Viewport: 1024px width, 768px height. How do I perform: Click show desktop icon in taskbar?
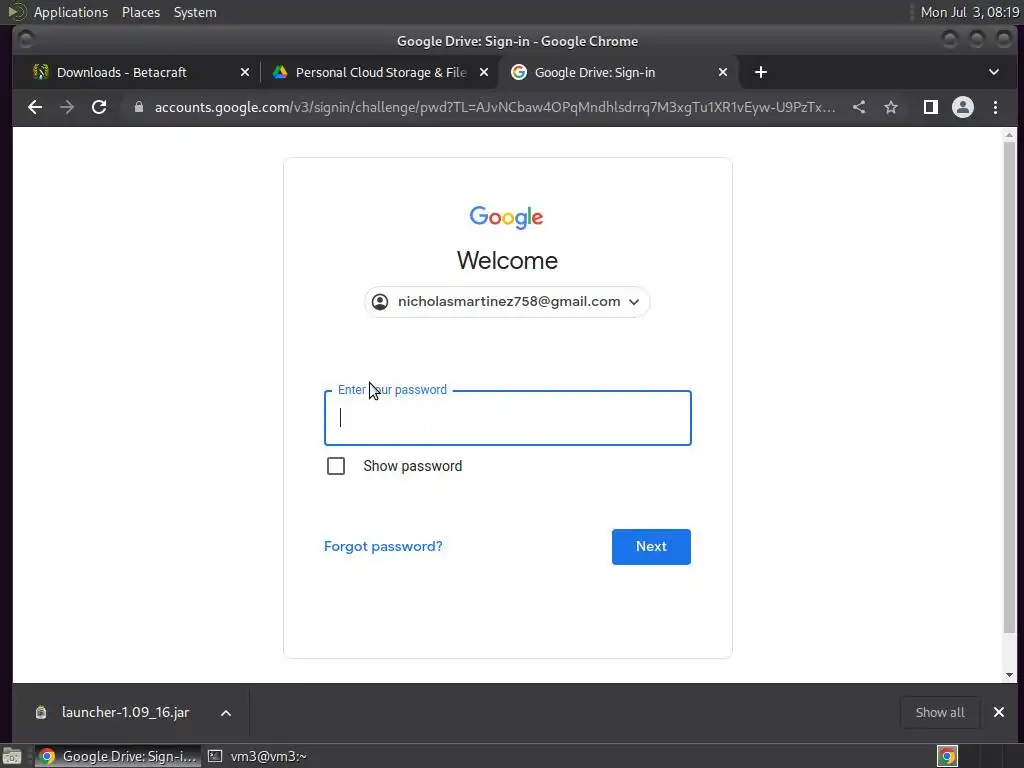(12, 756)
